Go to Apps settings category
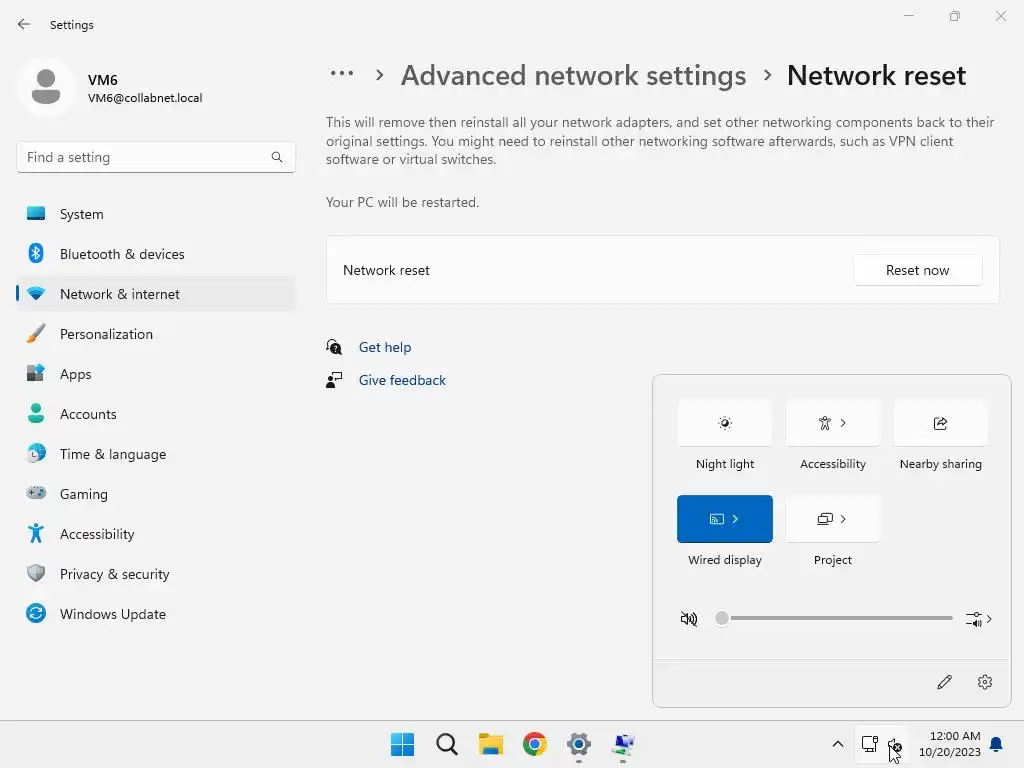 click(155, 374)
